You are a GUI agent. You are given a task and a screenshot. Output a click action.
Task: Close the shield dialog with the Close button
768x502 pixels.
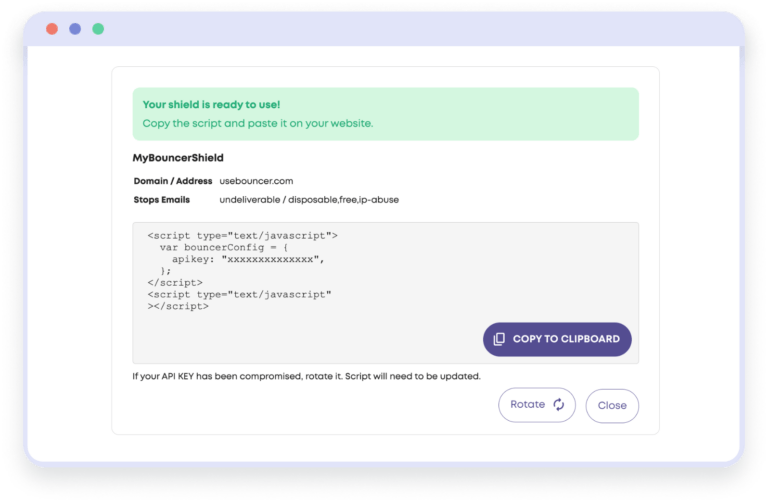tap(612, 405)
